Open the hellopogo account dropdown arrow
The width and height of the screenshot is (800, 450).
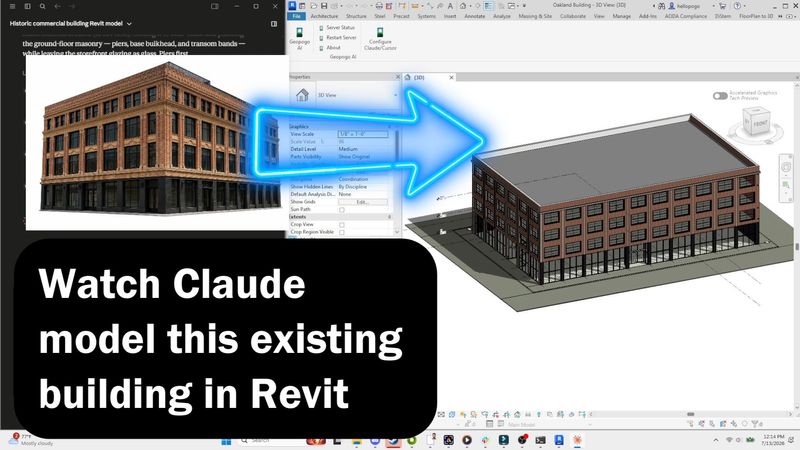[713, 6]
